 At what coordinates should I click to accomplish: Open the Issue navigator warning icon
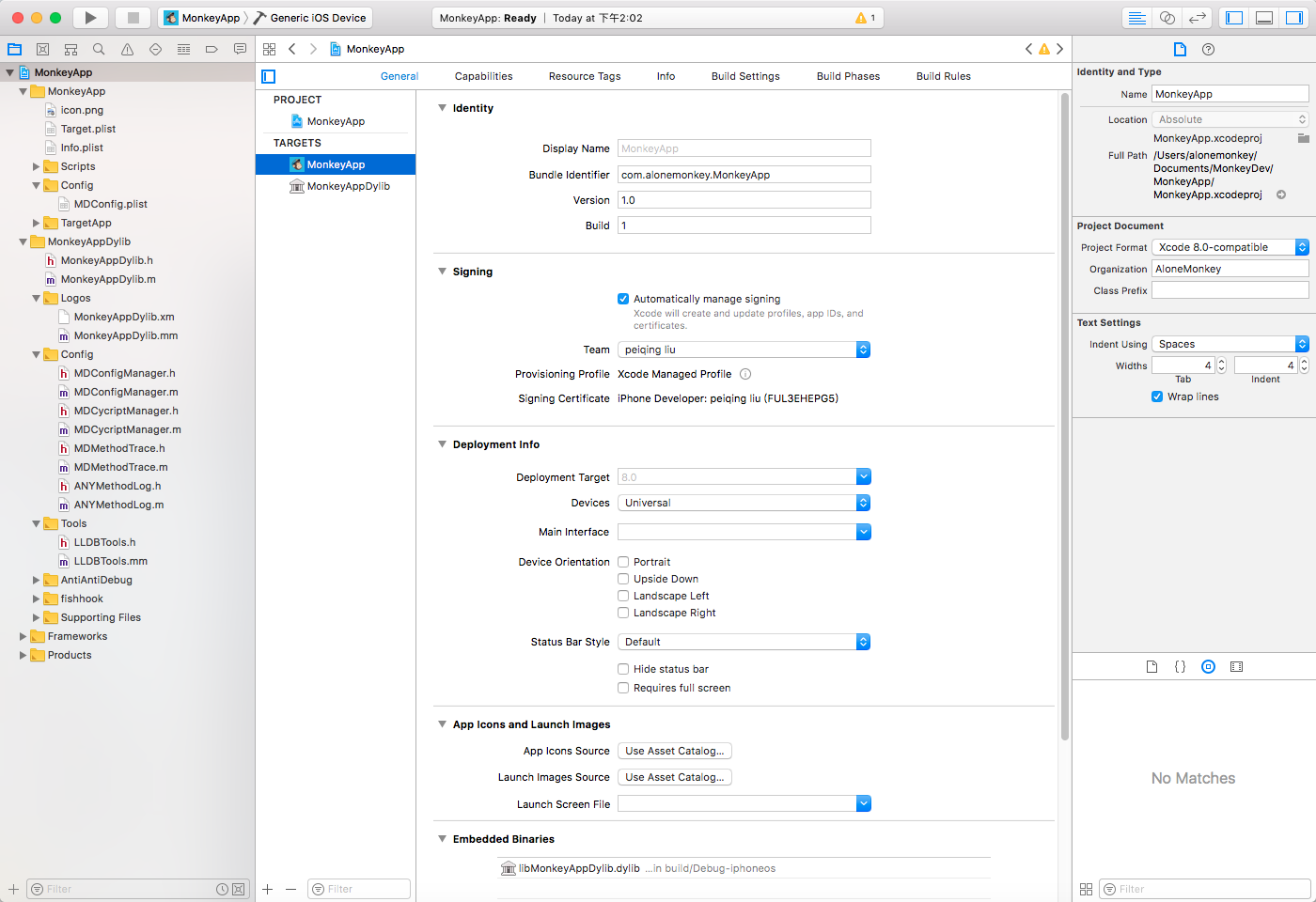[127, 49]
